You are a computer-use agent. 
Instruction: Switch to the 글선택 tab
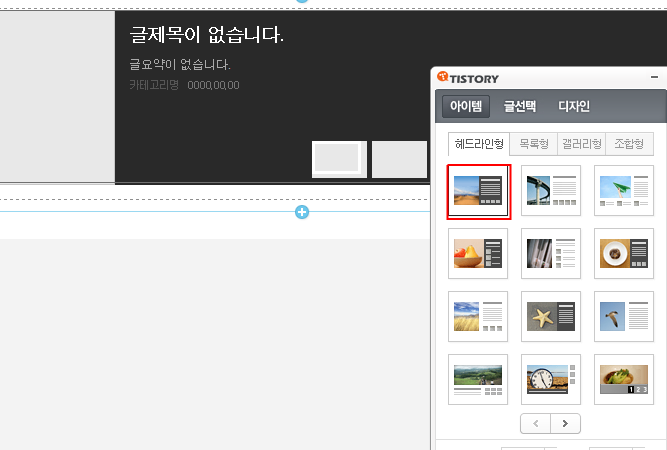(519, 106)
